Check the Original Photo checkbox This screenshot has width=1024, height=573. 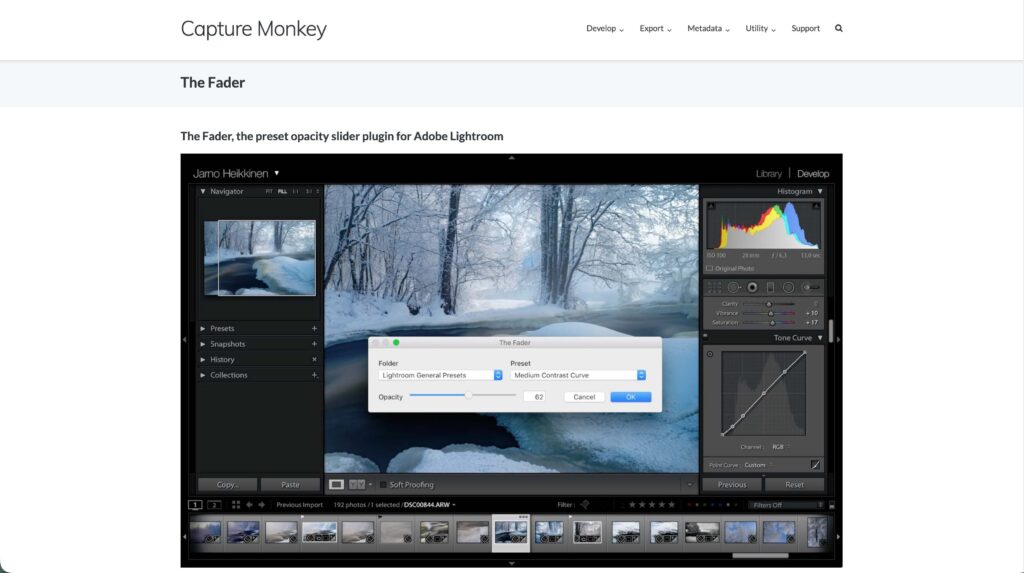pos(709,269)
